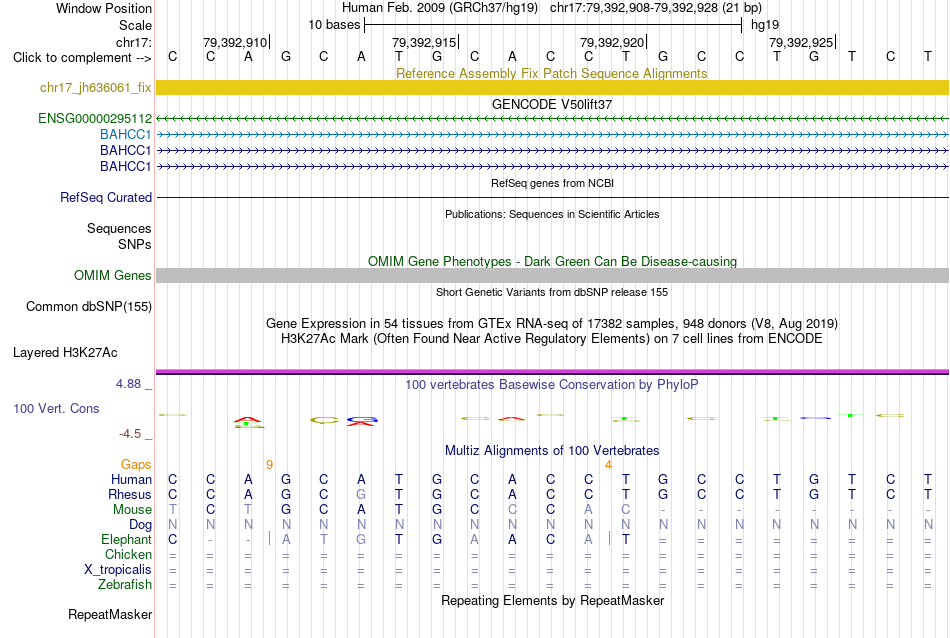This screenshot has width=950, height=638.
Task: Click 'chr17:79,392,908-79,392,928 (21 bp)' header text
Action: pos(656,8)
